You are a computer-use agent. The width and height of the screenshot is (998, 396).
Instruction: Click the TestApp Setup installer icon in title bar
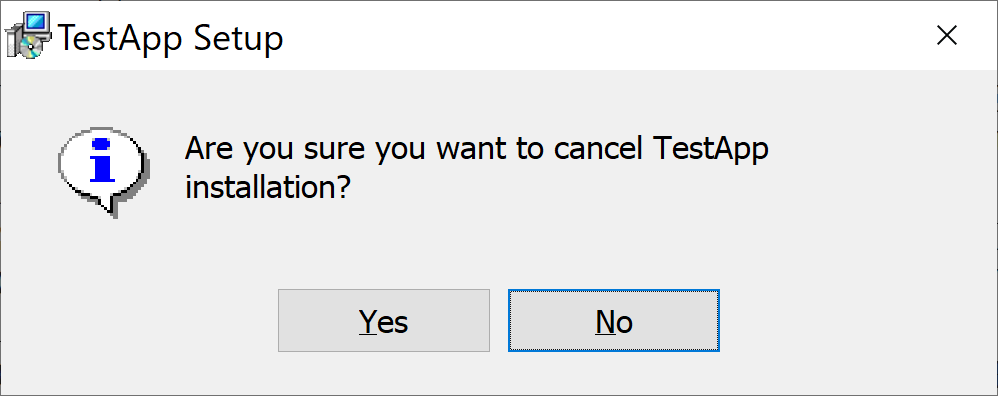click(29, 36)
